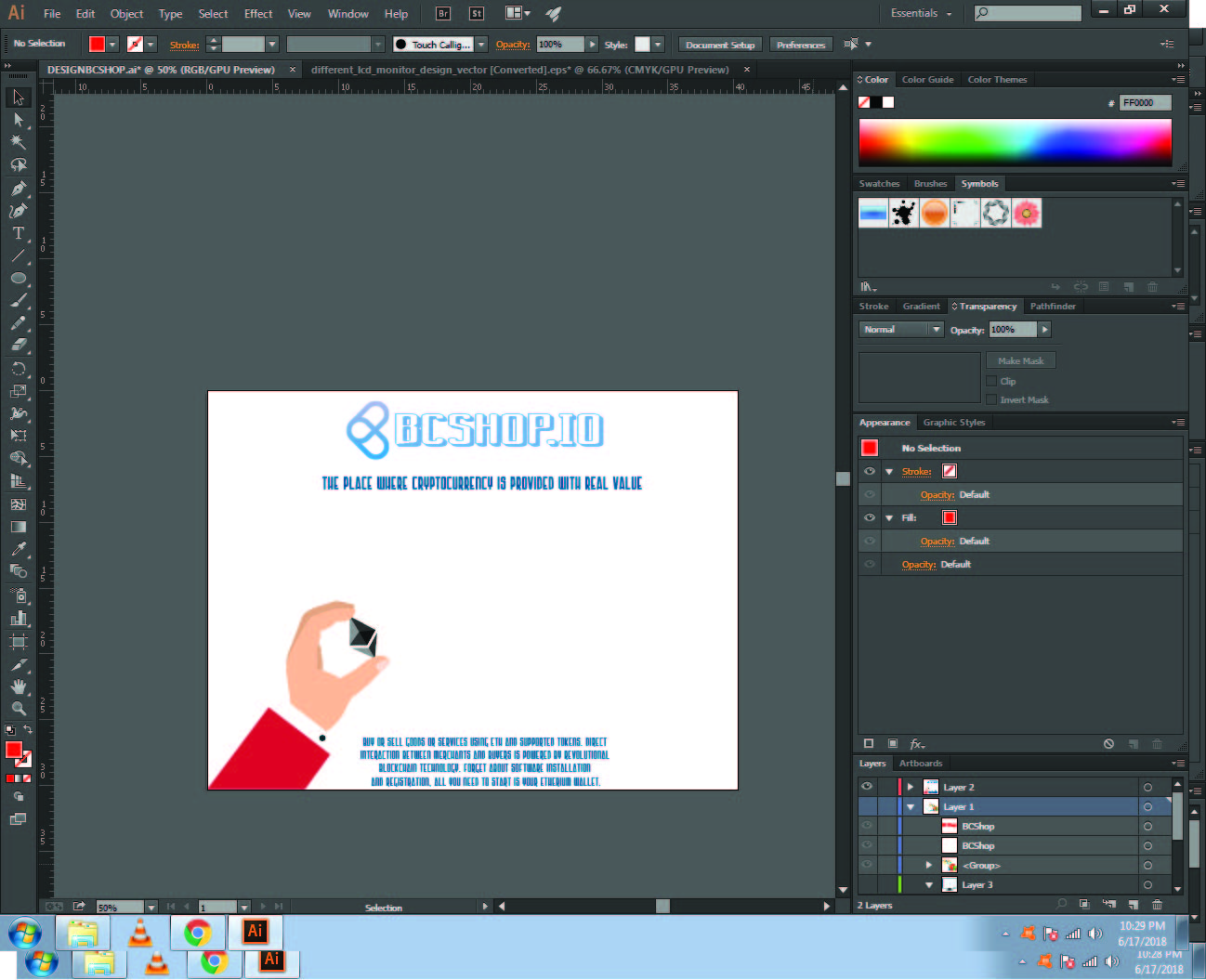Delete the selection using Layers panel trash

coord(1157,905)
